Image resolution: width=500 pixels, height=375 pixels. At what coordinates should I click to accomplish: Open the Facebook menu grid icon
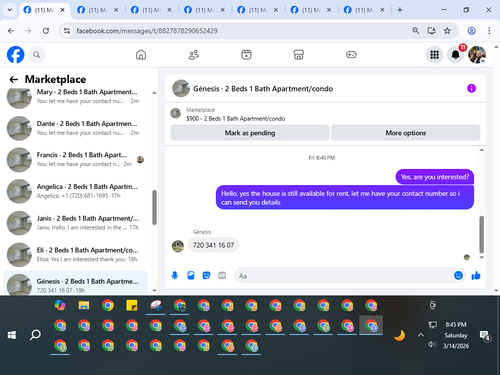pos(434,55)
